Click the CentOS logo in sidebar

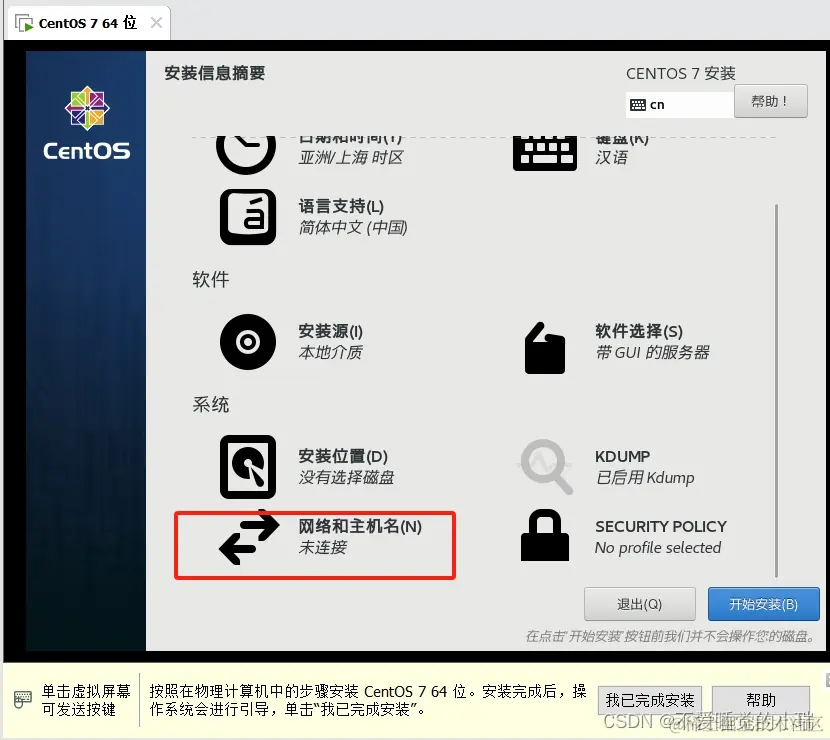(x=87, y=123)
